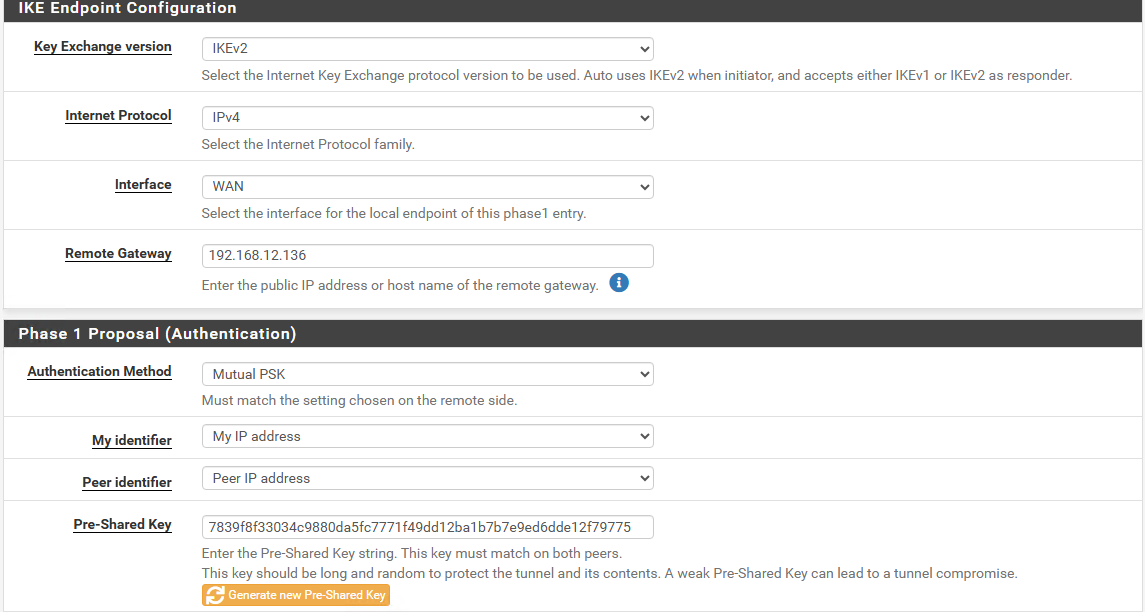Image resolution: width=1145 pixels, height=612 pixels.
Task: Click 'Select the interface for the local endpoint' text
Action: pyautogui.click(x=394, y=213)
